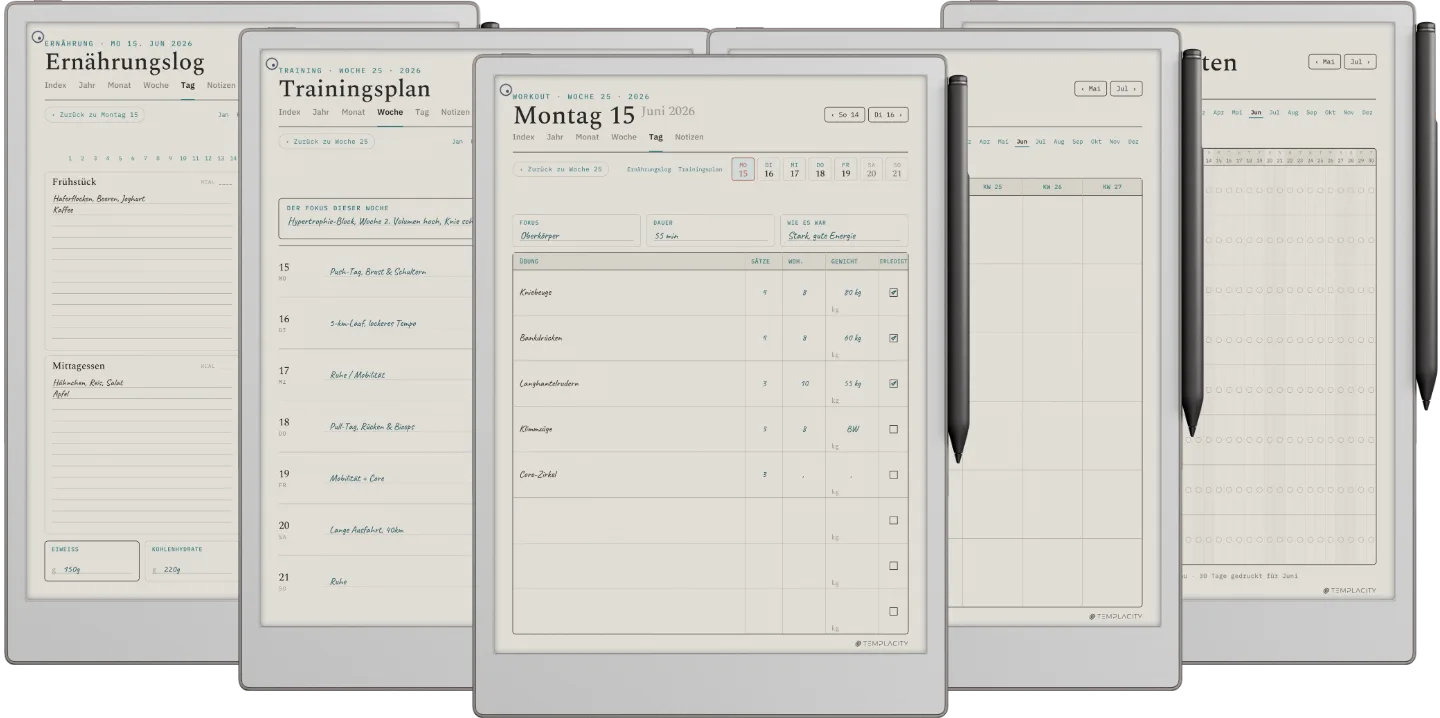Tap the Fokus field showing Oberkörper
Viewport: 1440px width, 718px height.
[576, 230]
